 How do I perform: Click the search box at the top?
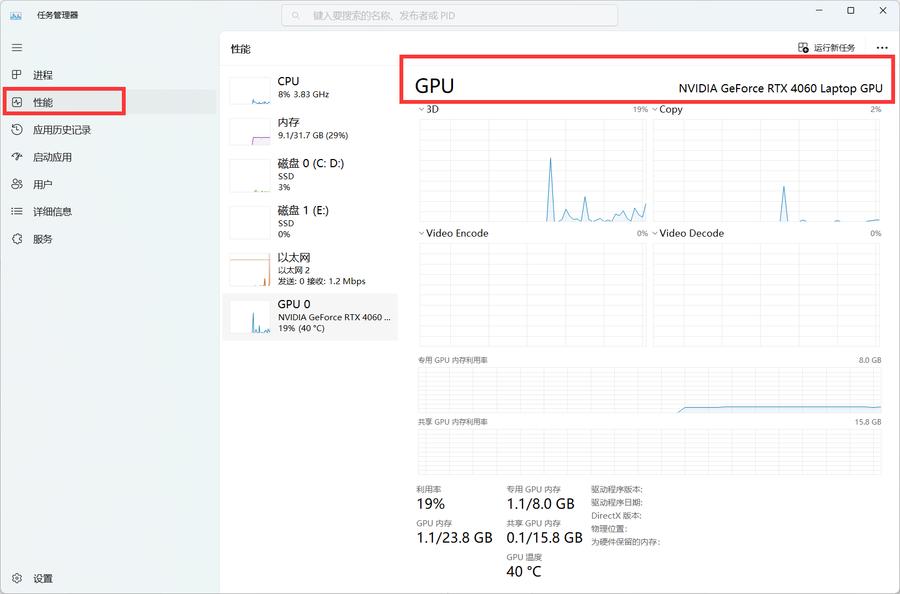[450, 16]
